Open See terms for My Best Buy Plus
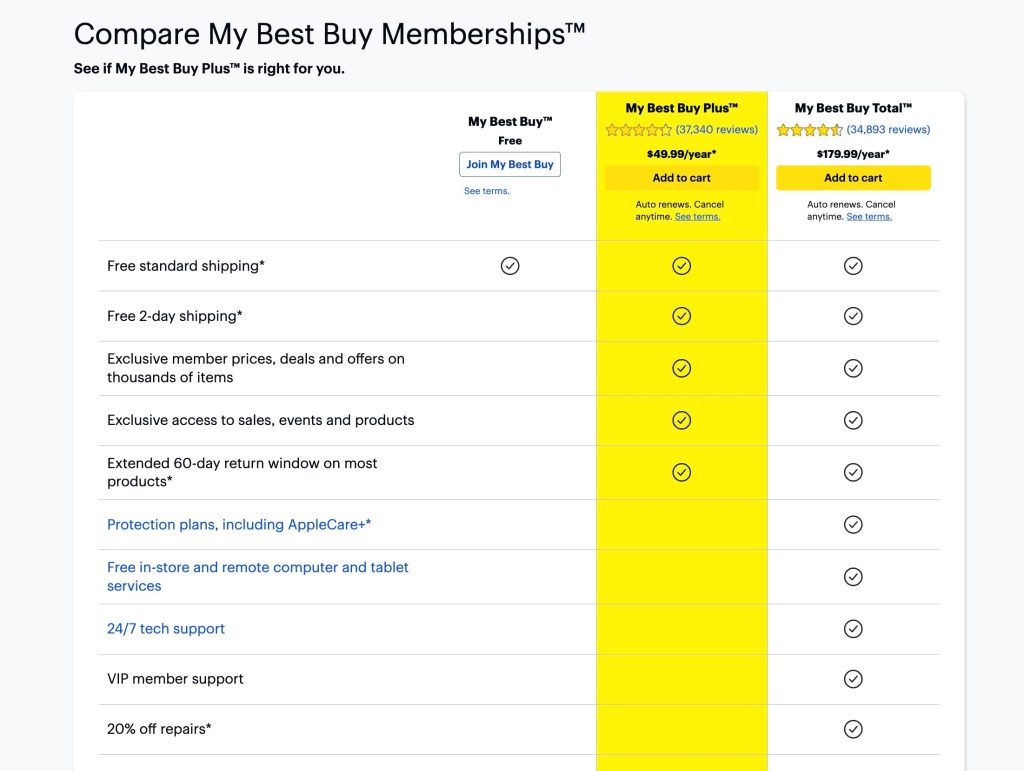Image resolution: width=1024 pixels, height=771 pixels. point(698,215)
